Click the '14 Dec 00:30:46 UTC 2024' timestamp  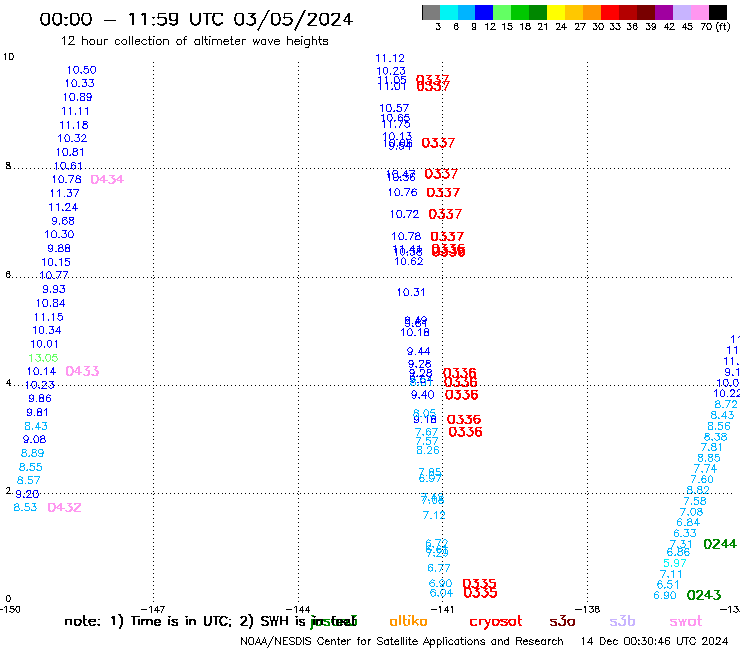tap(654, 642)
